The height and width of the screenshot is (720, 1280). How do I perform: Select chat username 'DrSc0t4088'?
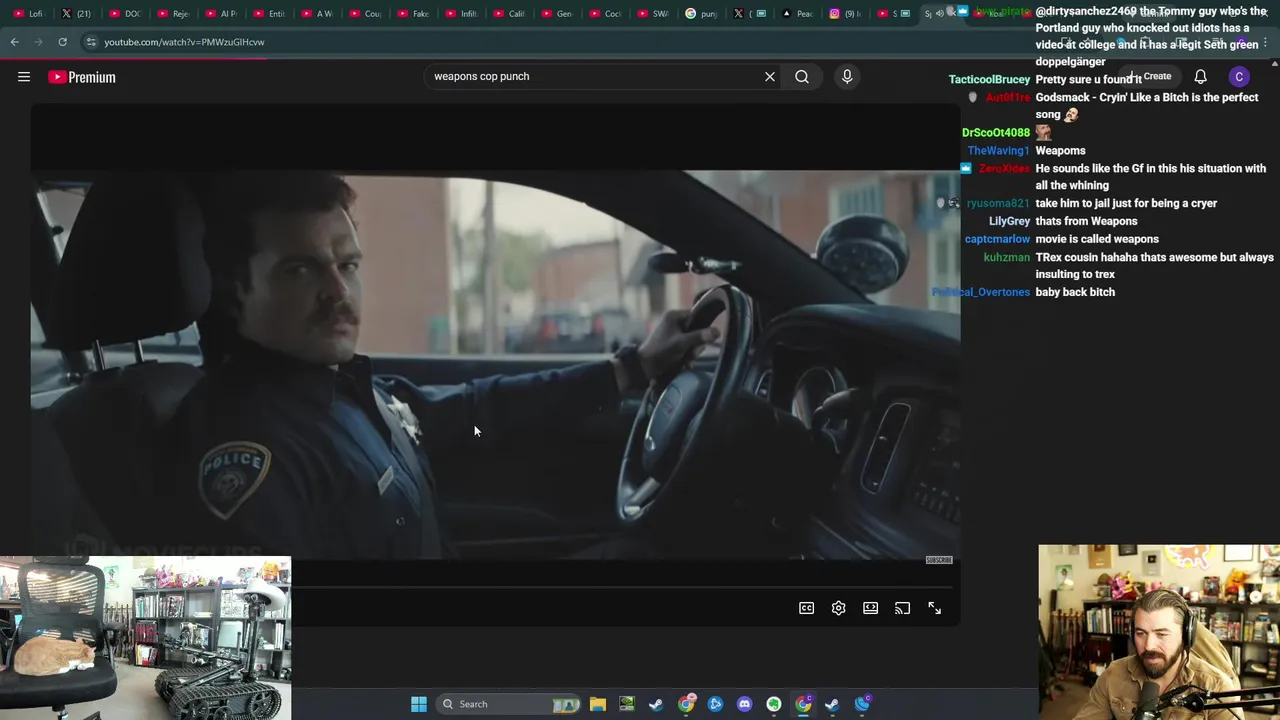point(996,132)
